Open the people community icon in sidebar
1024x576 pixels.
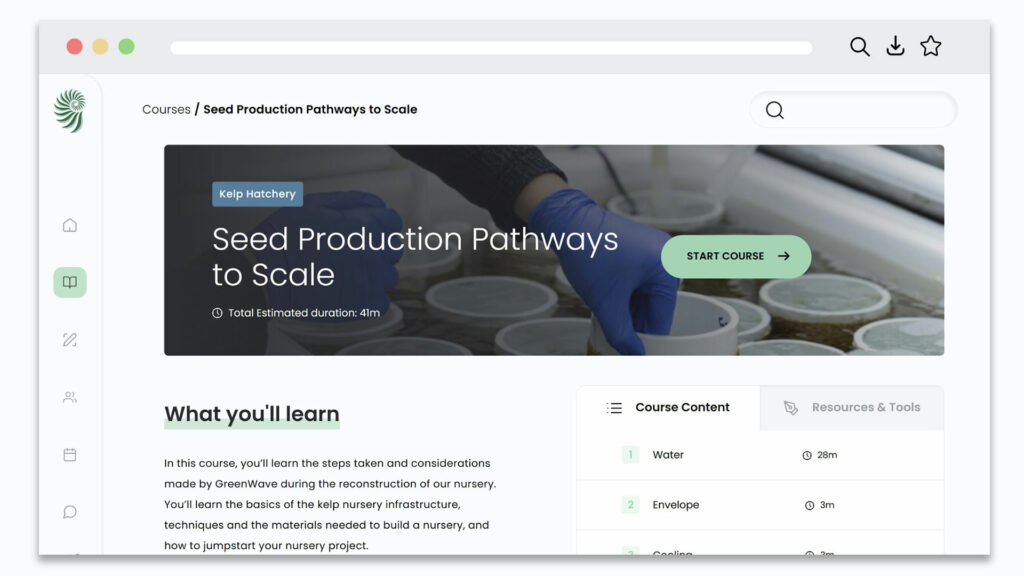(70, 397)
